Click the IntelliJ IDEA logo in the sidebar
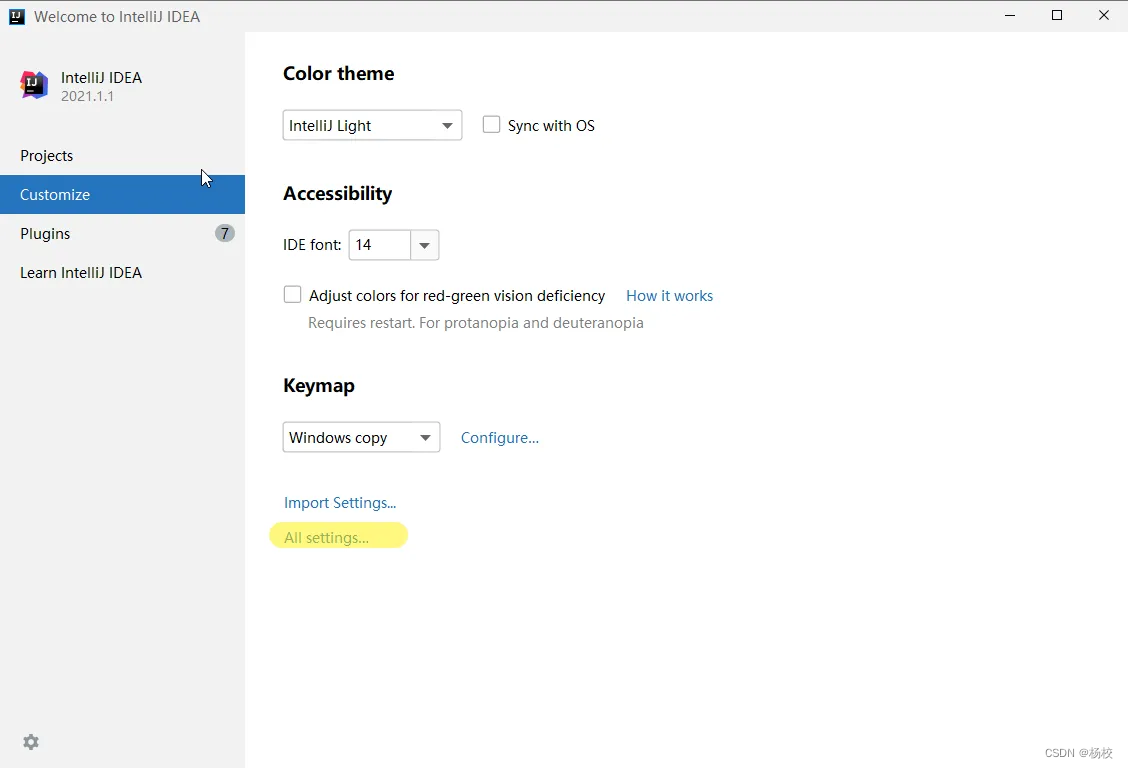This screenshot has width=1128, height=768. [x=34, y=86]
